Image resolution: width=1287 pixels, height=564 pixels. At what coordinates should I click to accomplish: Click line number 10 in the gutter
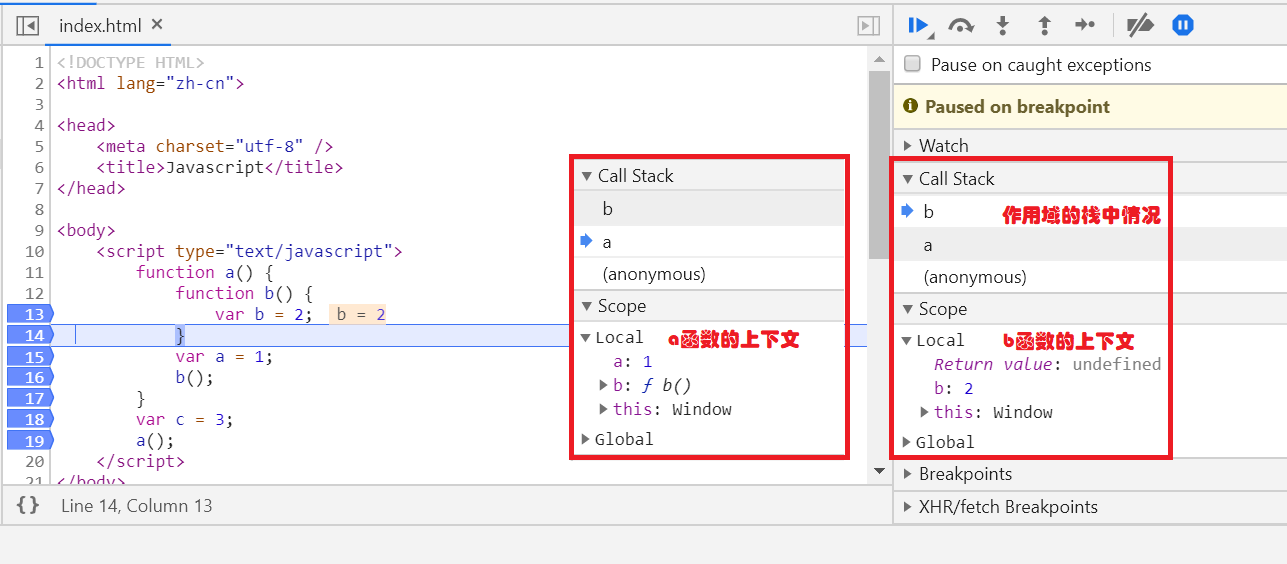coord(34,251)
